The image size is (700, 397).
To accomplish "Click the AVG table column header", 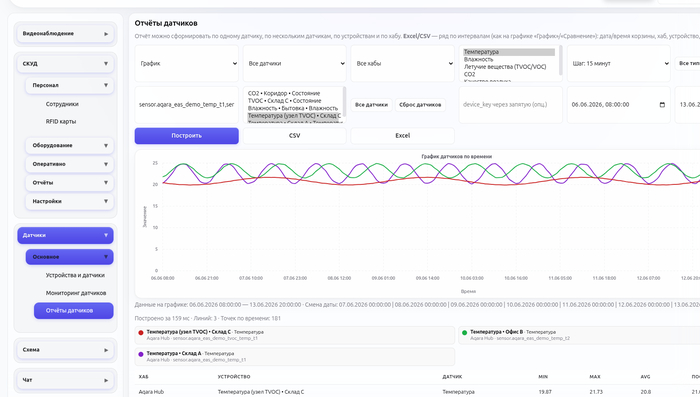I will click(645, 377).
